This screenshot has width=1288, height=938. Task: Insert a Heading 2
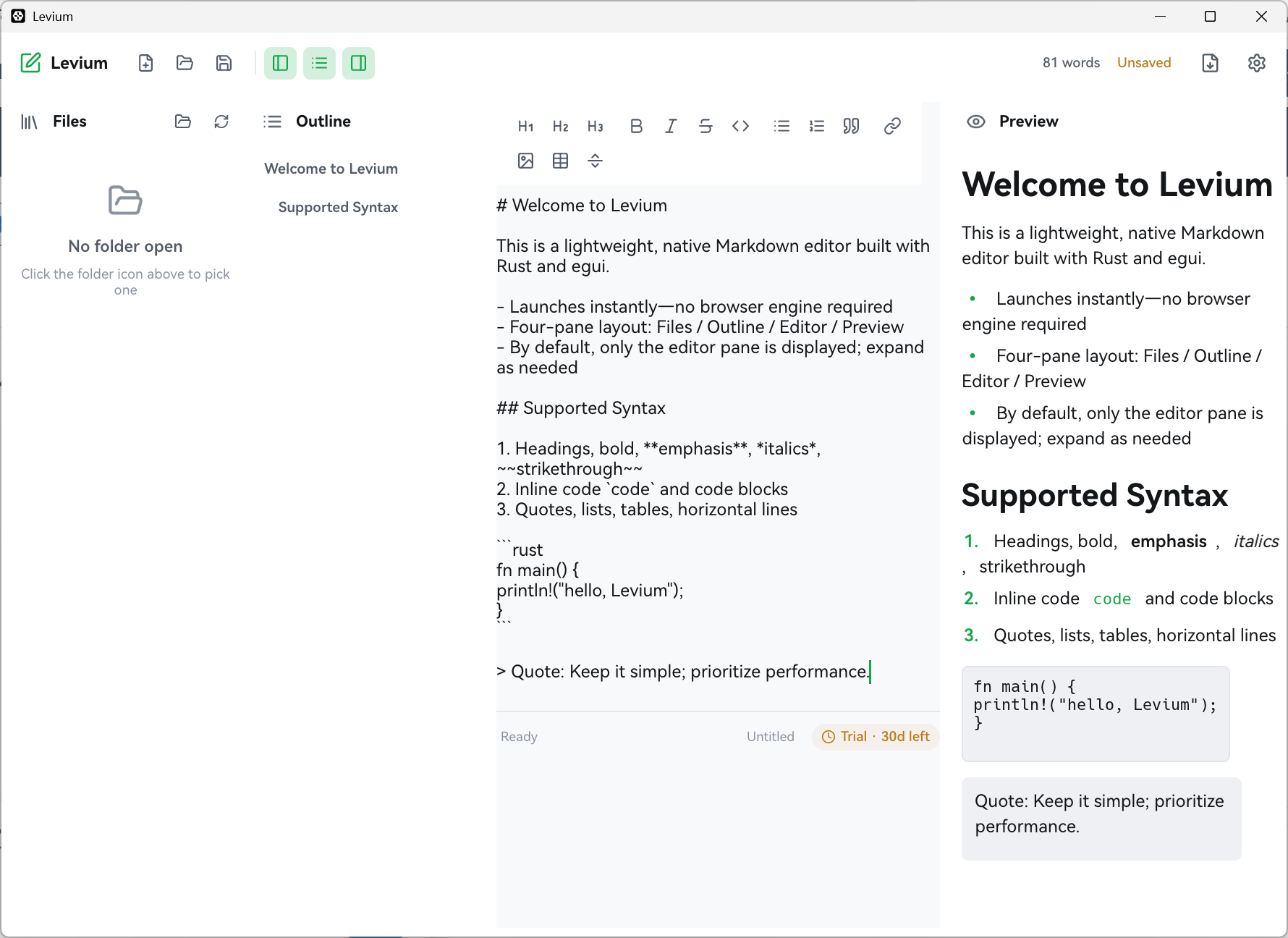[x=561, y=127]
